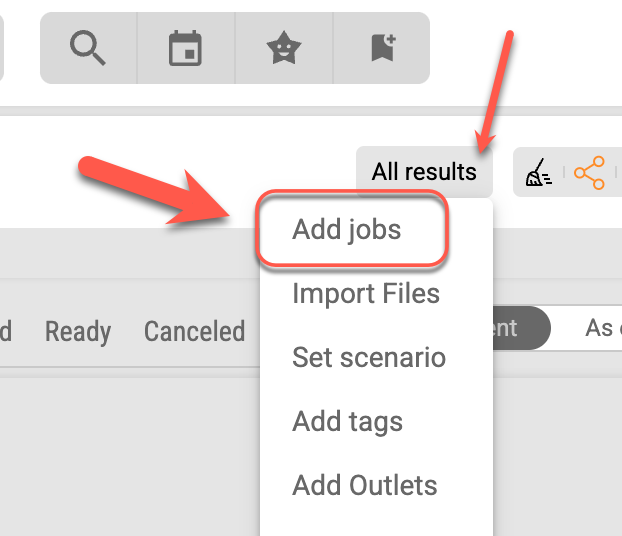Click the orange share icon
Viewport: 622px width, 536px height.
click(590, 173)
